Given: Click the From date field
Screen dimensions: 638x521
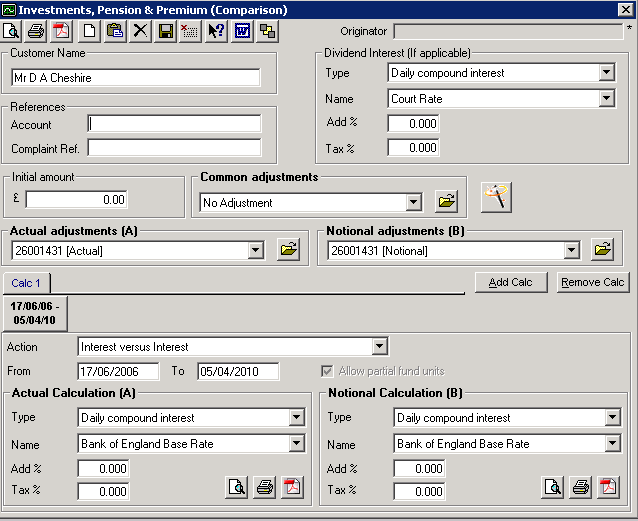Looking at the screenshot, I should point(118,371).
